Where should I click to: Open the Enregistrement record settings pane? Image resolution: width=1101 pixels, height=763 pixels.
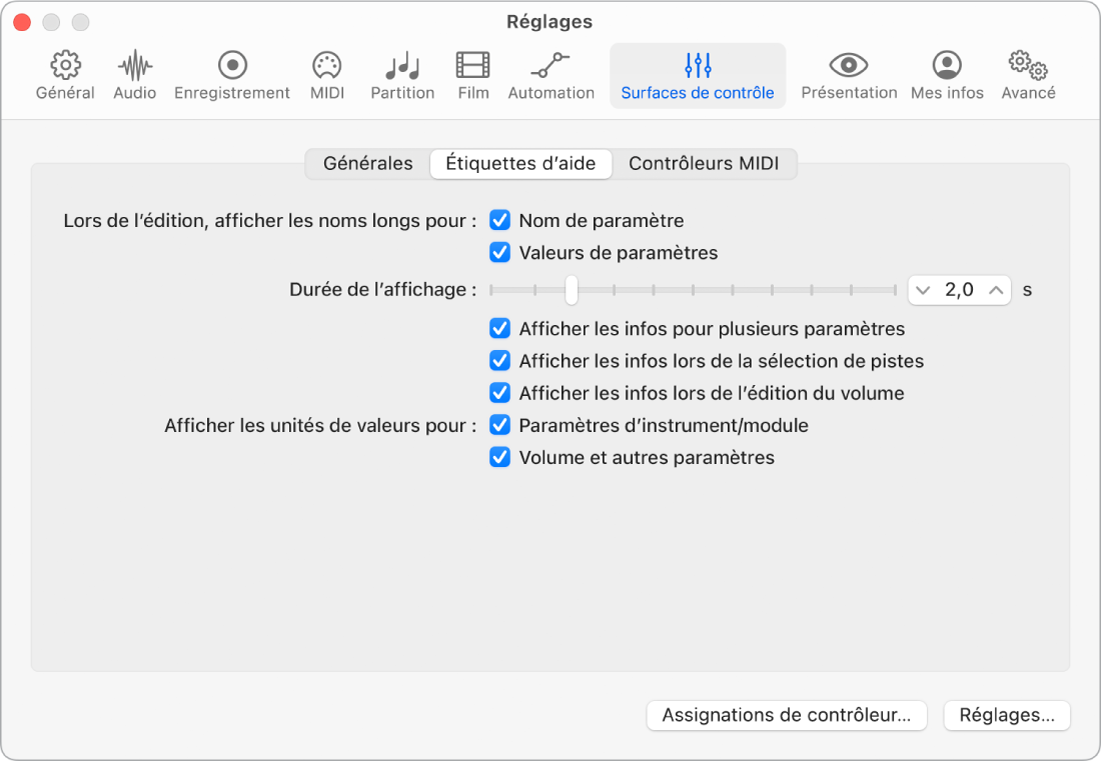(x=232, y=76)
